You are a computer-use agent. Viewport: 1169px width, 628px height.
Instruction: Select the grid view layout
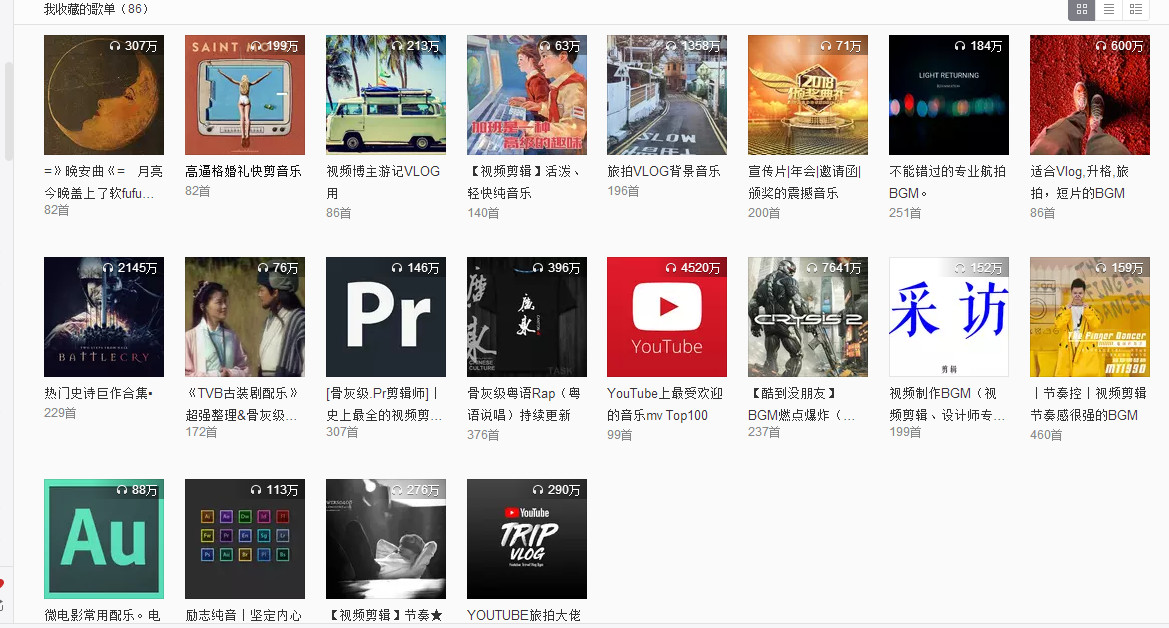pyautogui.click(x=1081, y=9)
